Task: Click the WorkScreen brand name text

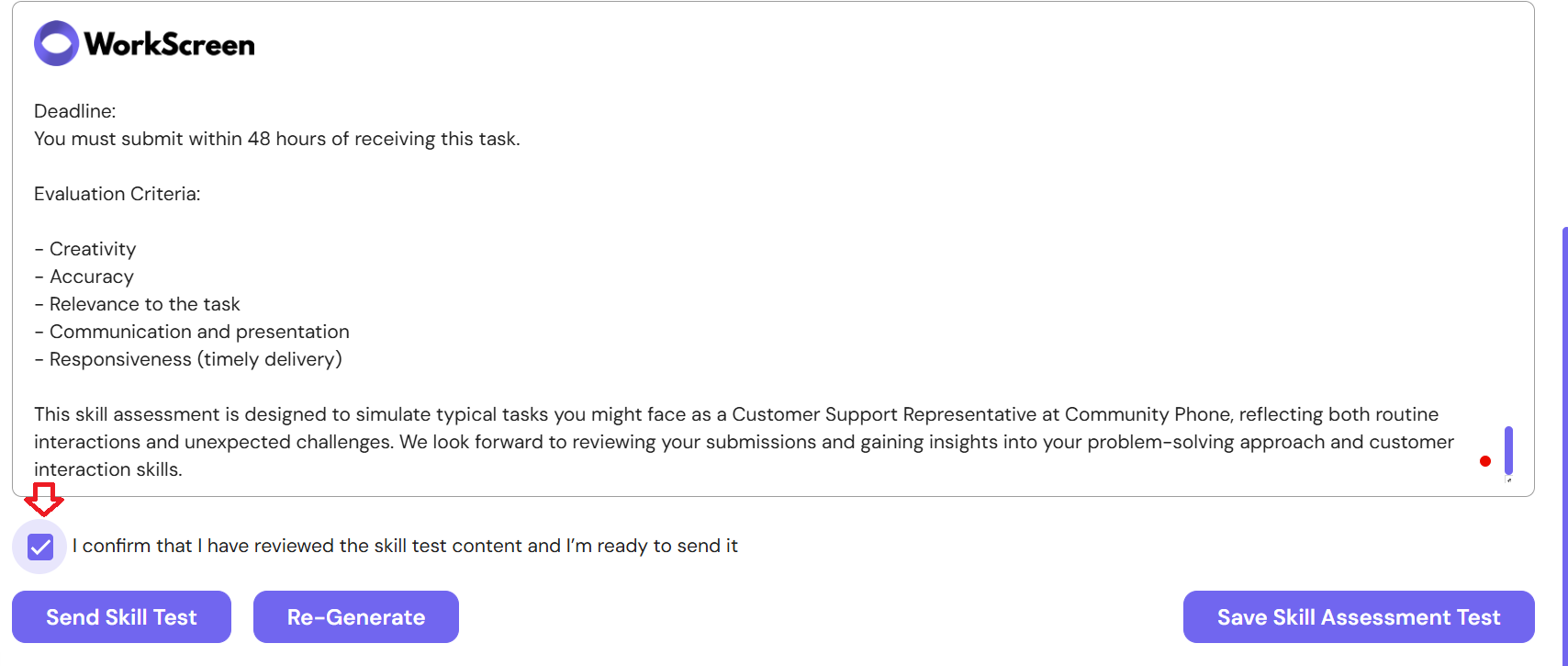Action: [x=170, y=44]
